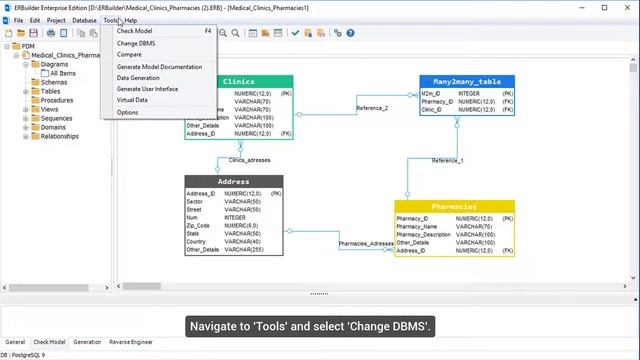The width and height of the screenshot is (640, 360).
Task: Copy selection with the Copy toolbar icon
Action: (81, 33)
